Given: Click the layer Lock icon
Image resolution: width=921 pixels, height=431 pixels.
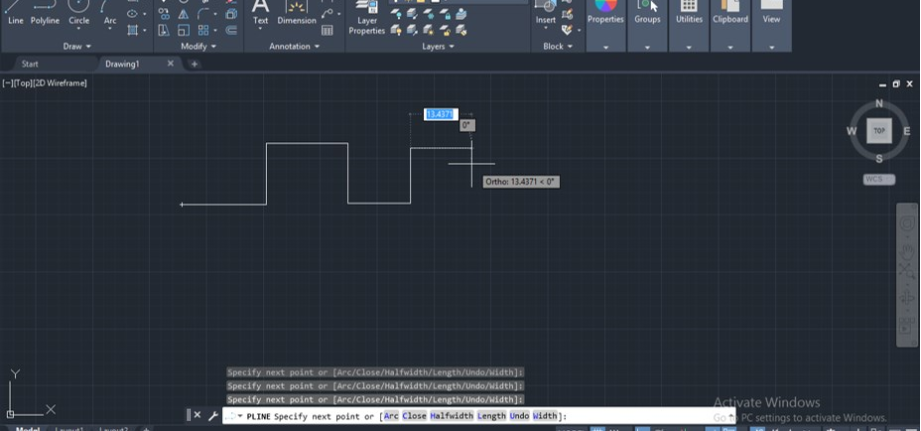Looking at the screenshot, I should tap(445, 14).
